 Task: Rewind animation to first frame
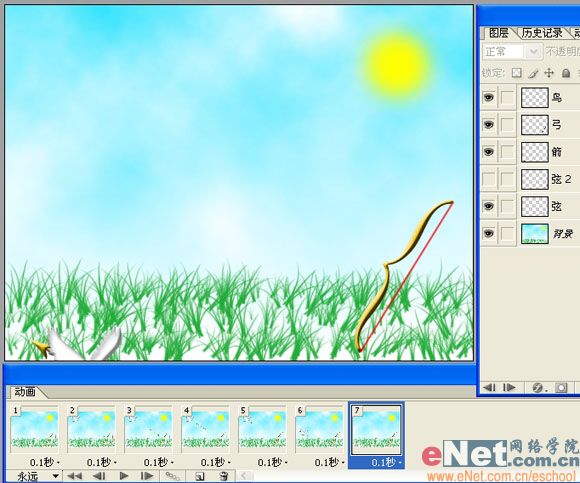pos(74,476)
